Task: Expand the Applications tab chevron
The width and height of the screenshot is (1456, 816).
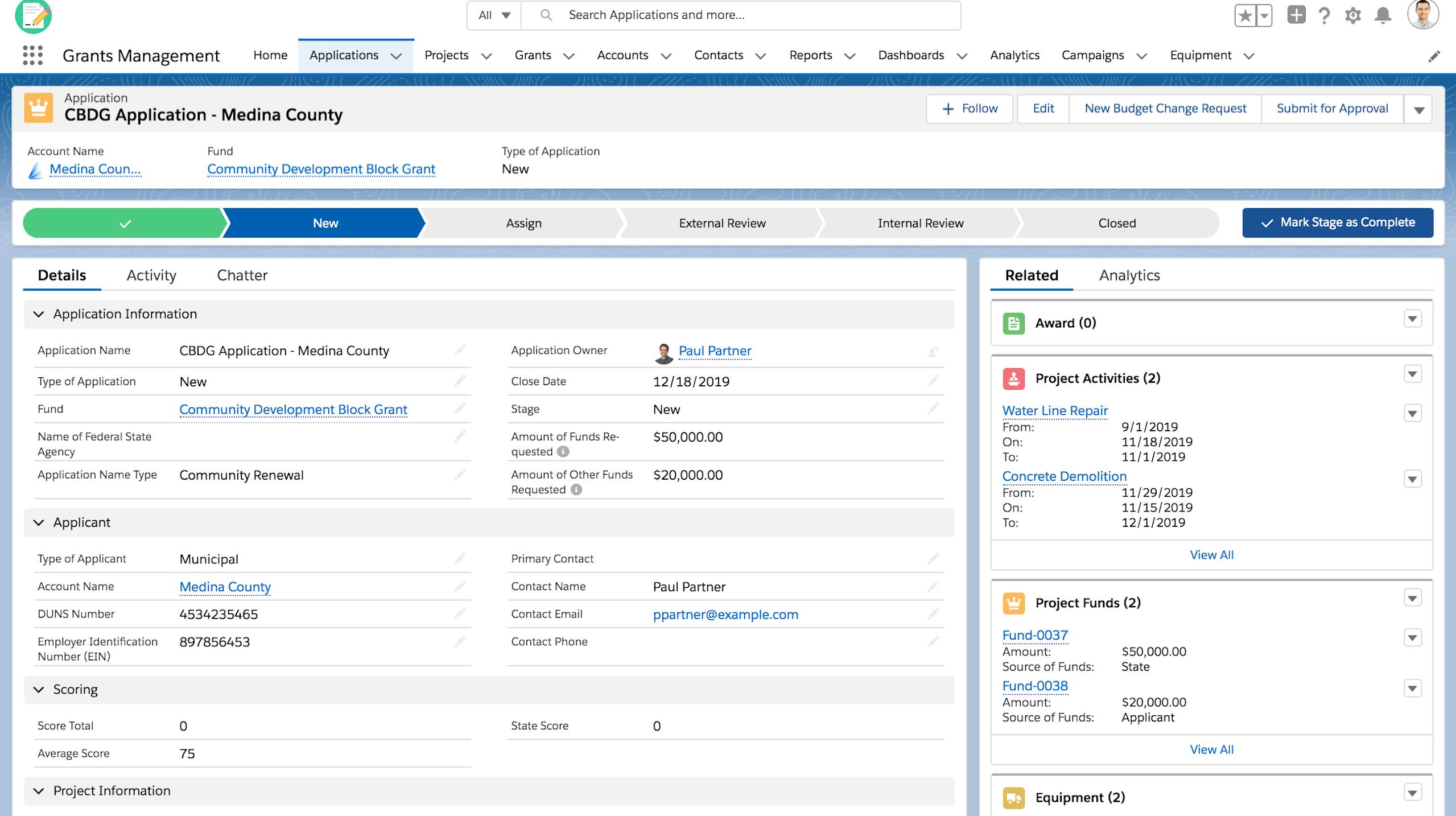Action: tap(398, 56)
